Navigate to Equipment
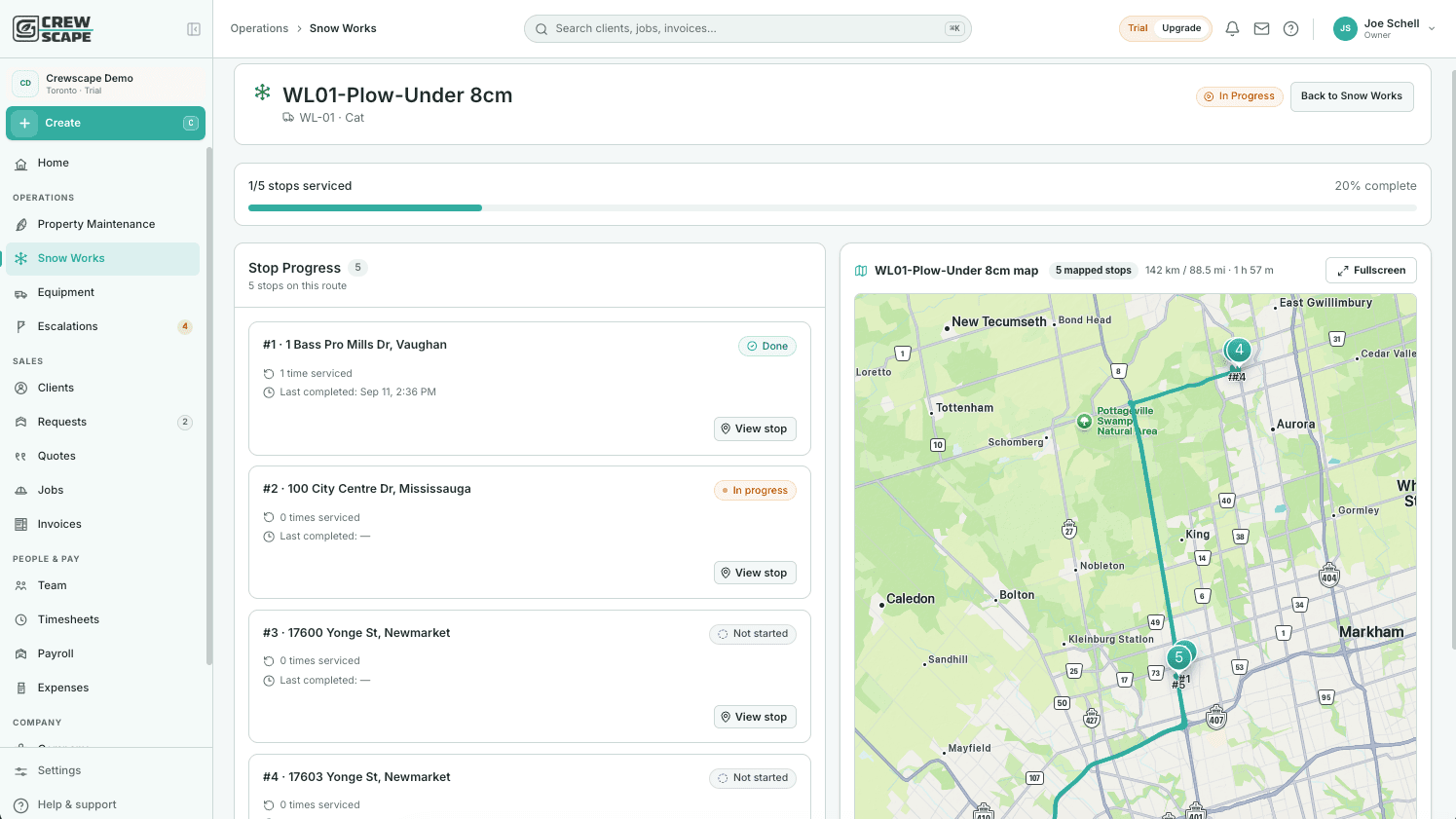1456x819 pixels. tap(102, 292)
